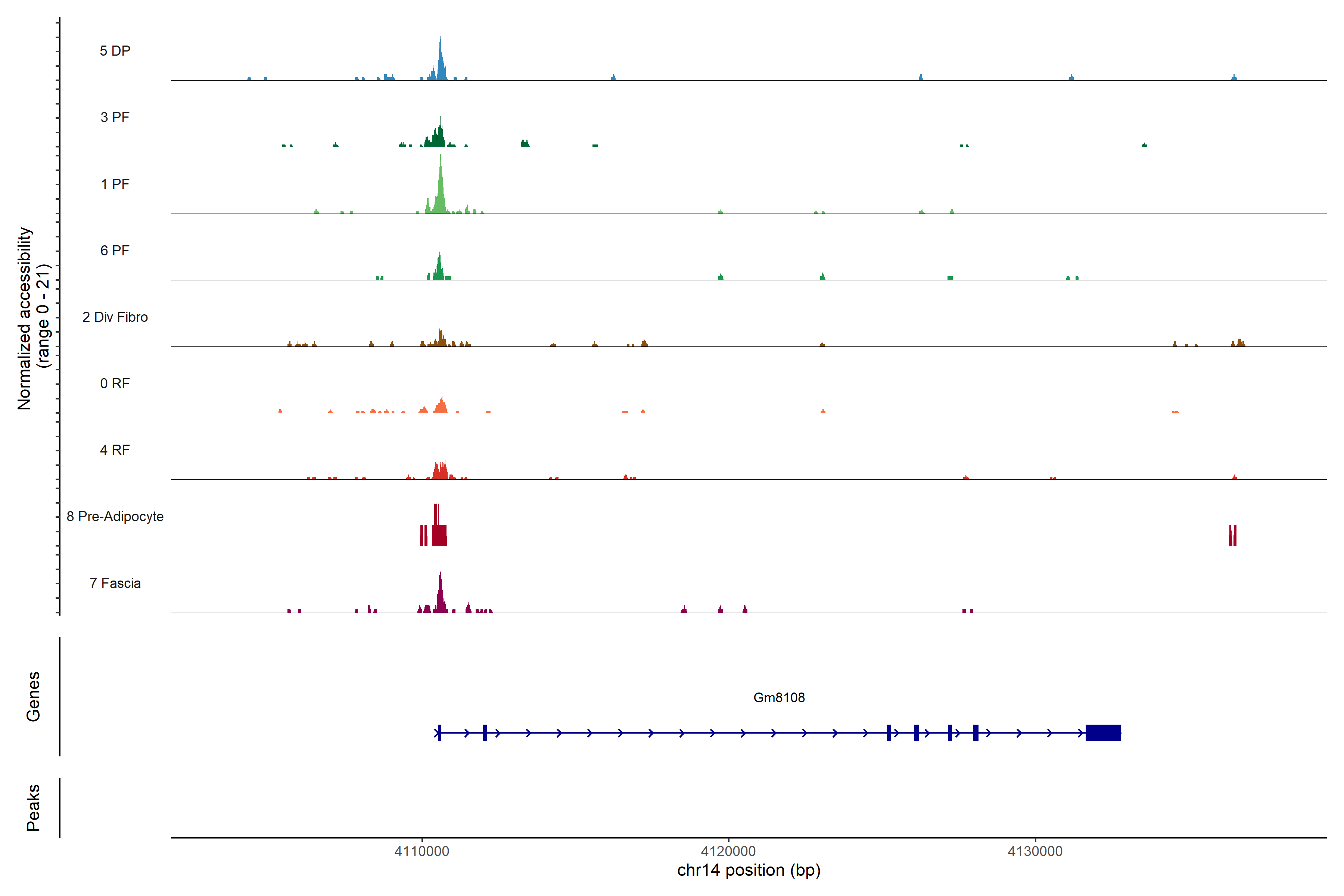Click the 4130000 axis tick label
The image size is (1344, 896).
[x=1035, y=852]
